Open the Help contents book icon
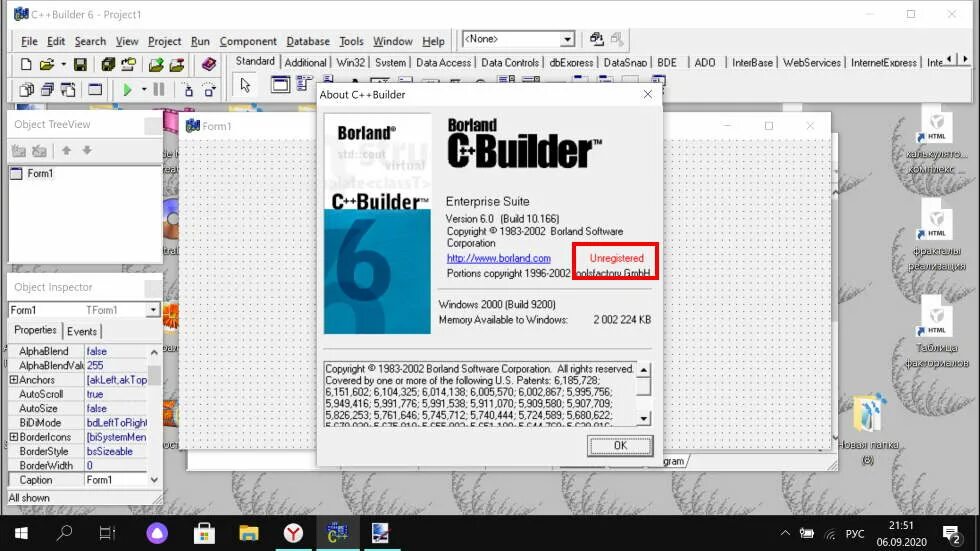The height and width of the screenshot is (551, 980). (x=208, y=64)
